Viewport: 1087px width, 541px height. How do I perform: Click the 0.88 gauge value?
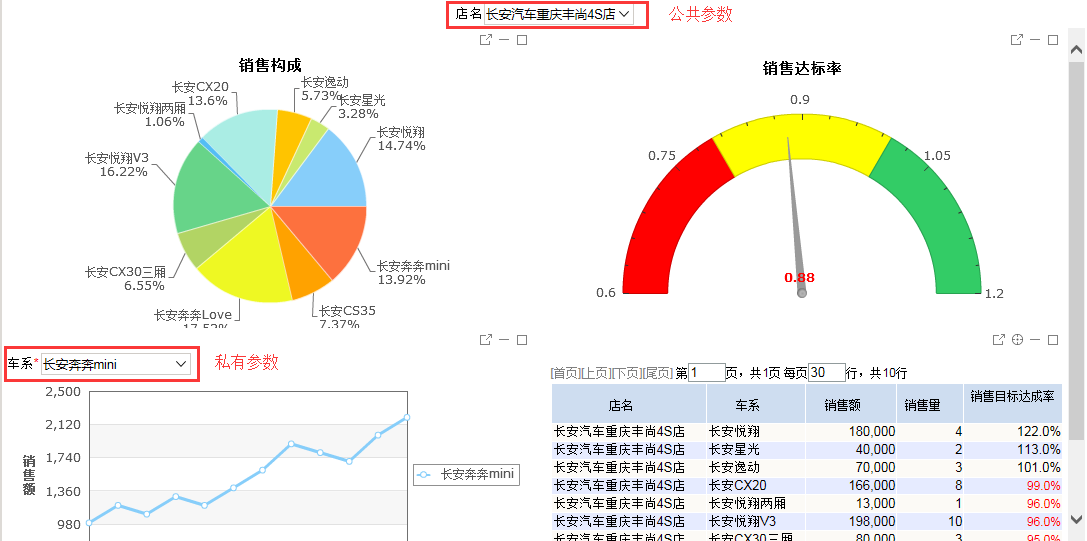click(x=799, y=277)
